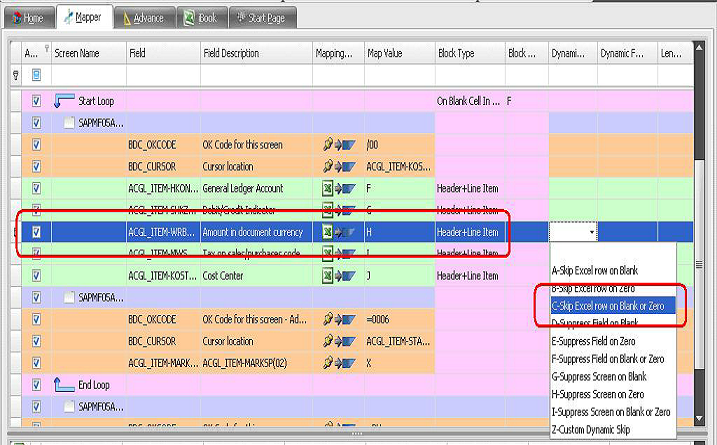Viewport: 717px width, 445px height.
Task: Click screen icon beside first SAPMF05A row
Action: point(69,123)
